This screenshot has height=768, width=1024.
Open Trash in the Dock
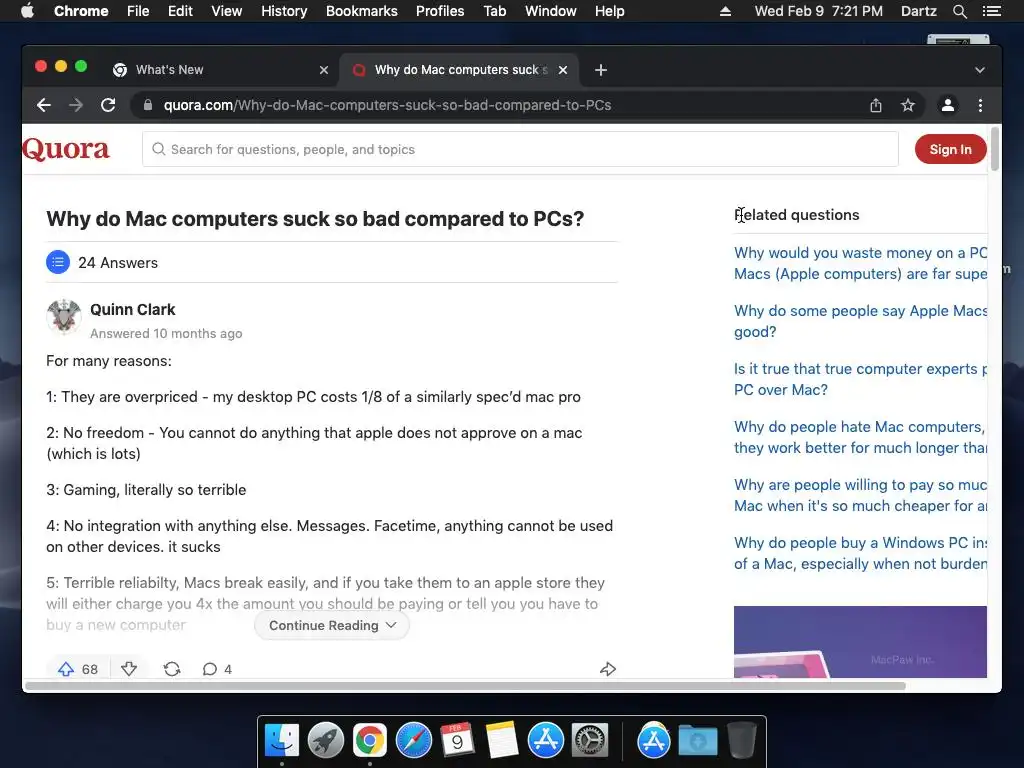(x=741, y=741)
